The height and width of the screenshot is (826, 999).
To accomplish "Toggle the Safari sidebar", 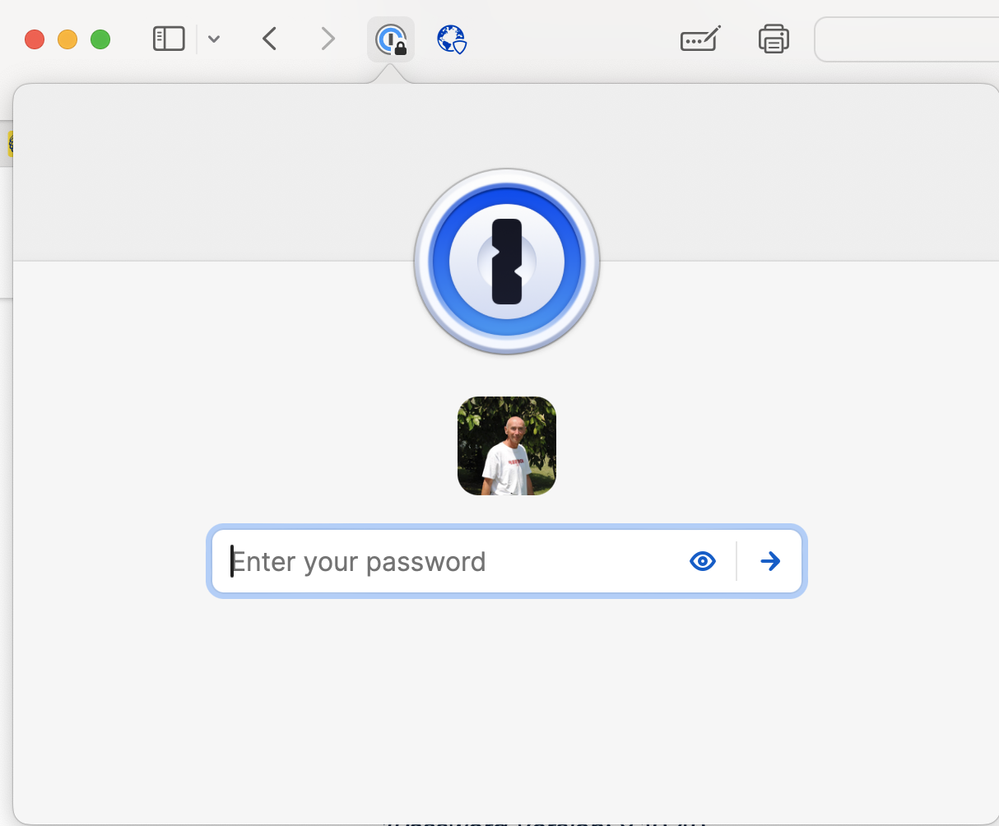I will 168,40.
